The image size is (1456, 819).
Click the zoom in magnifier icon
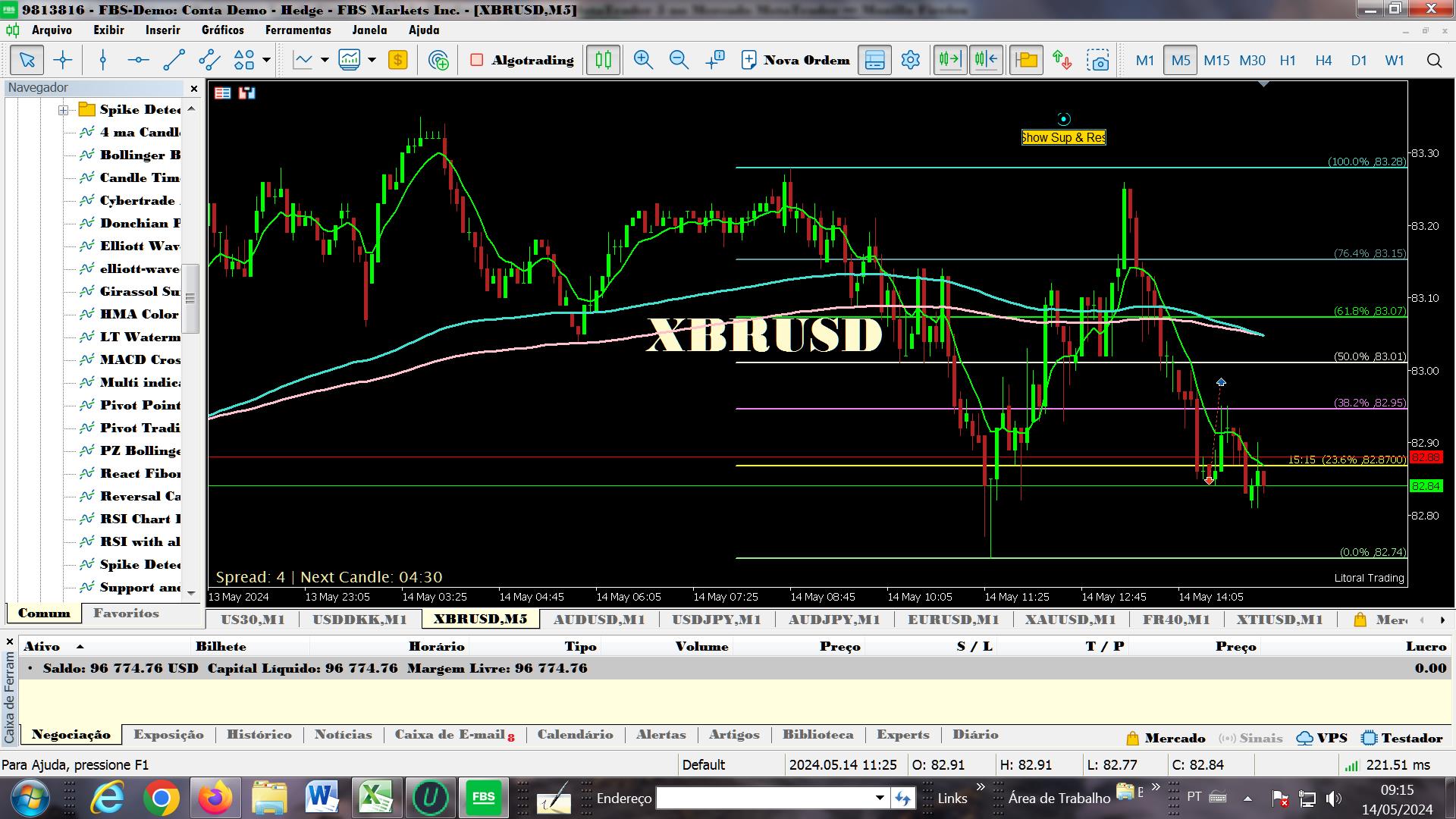tap(643, 60)
